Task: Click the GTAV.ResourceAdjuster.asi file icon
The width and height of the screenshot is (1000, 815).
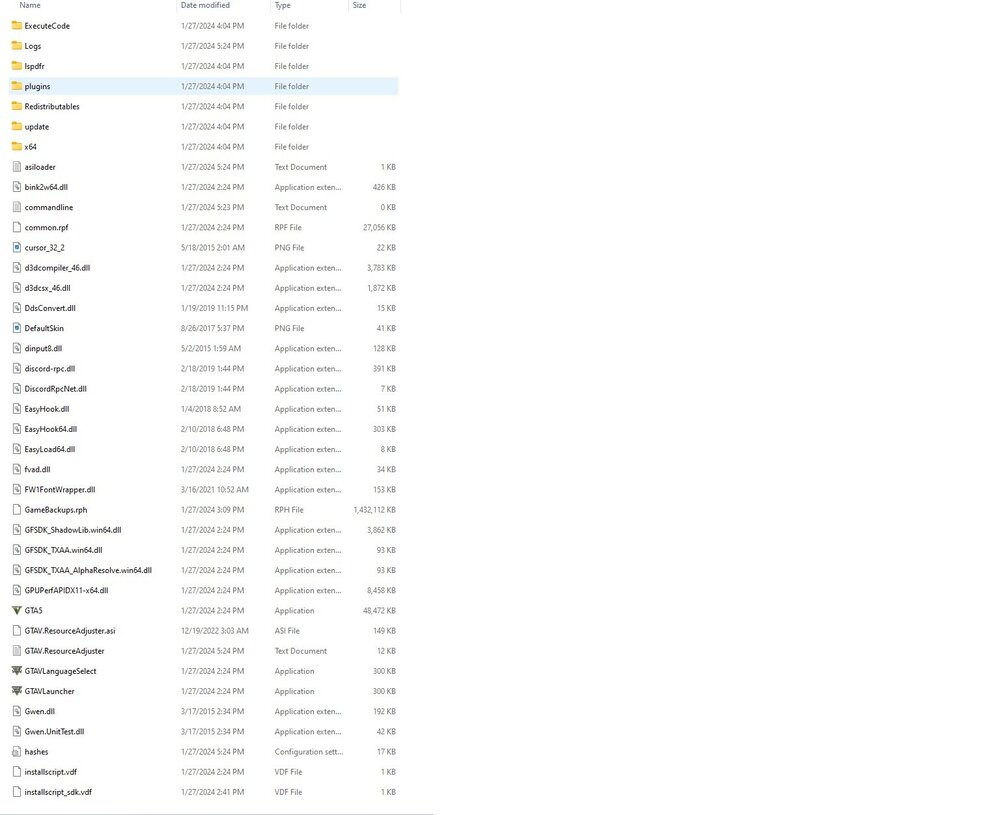Action: click(x=17, y=631)
